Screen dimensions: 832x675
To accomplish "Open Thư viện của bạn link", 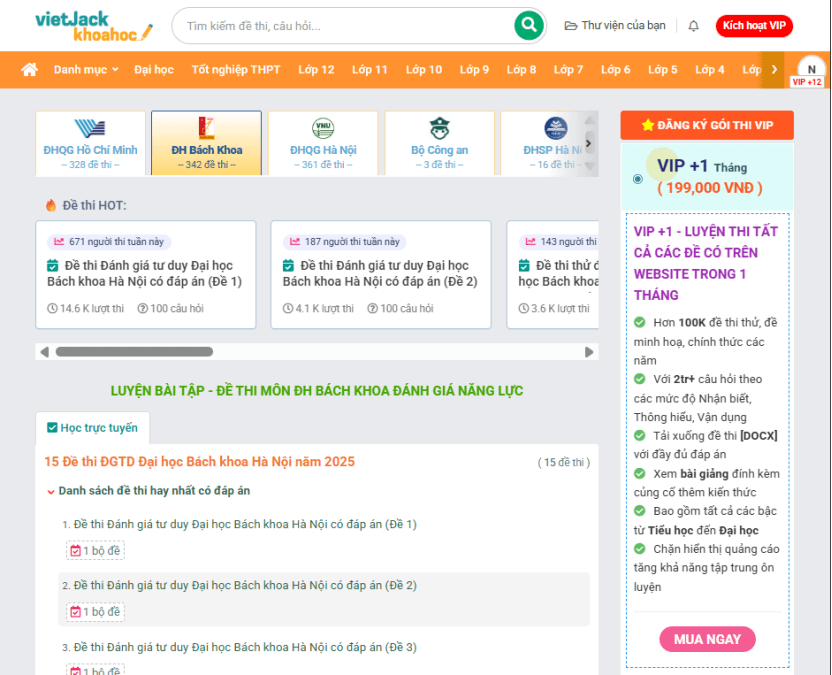I will pyautogui.click(x=615, y=26).
